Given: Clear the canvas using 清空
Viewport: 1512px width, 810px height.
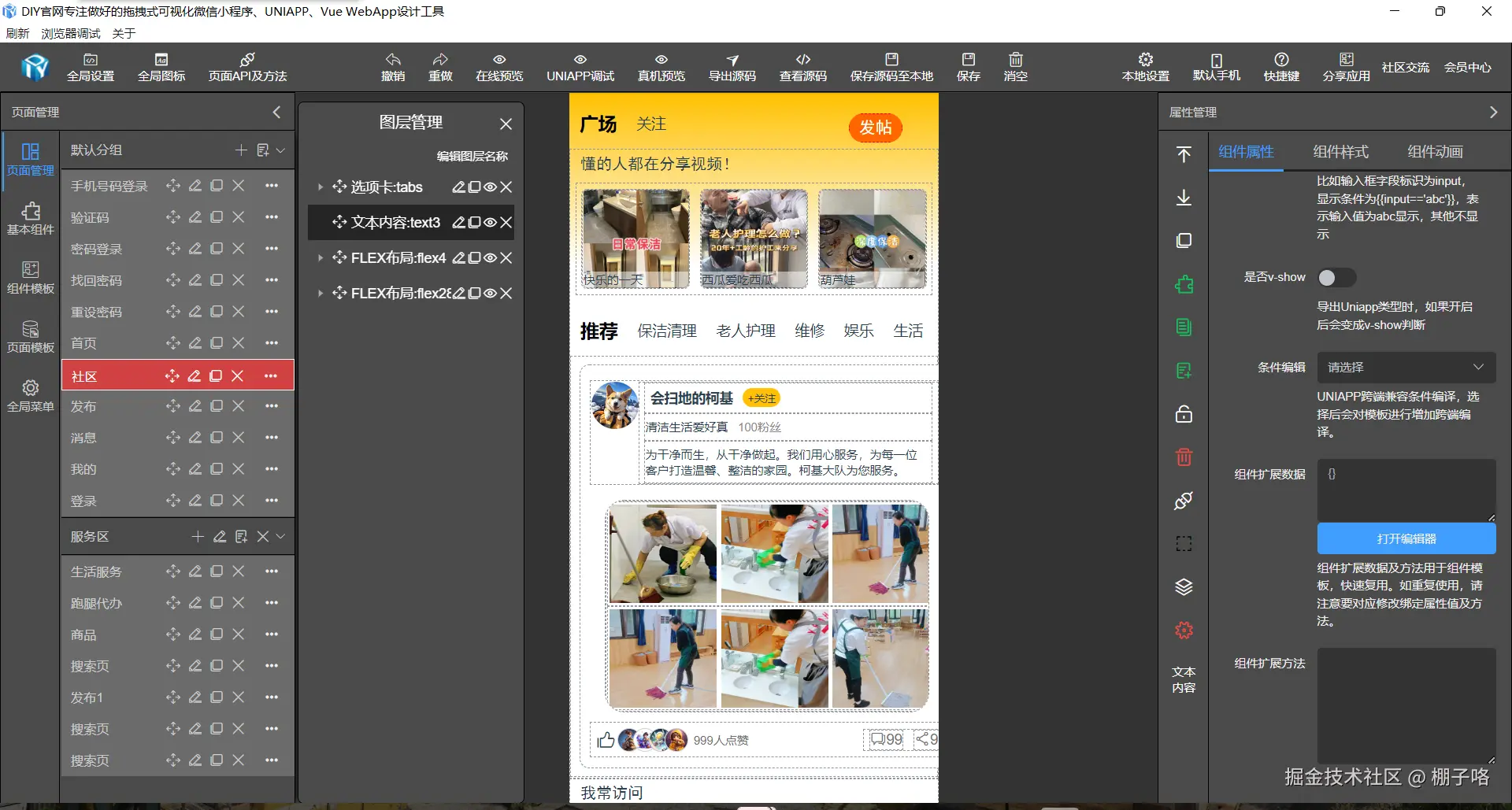Looking at the screenshot, I should [x=1016, y=67].
